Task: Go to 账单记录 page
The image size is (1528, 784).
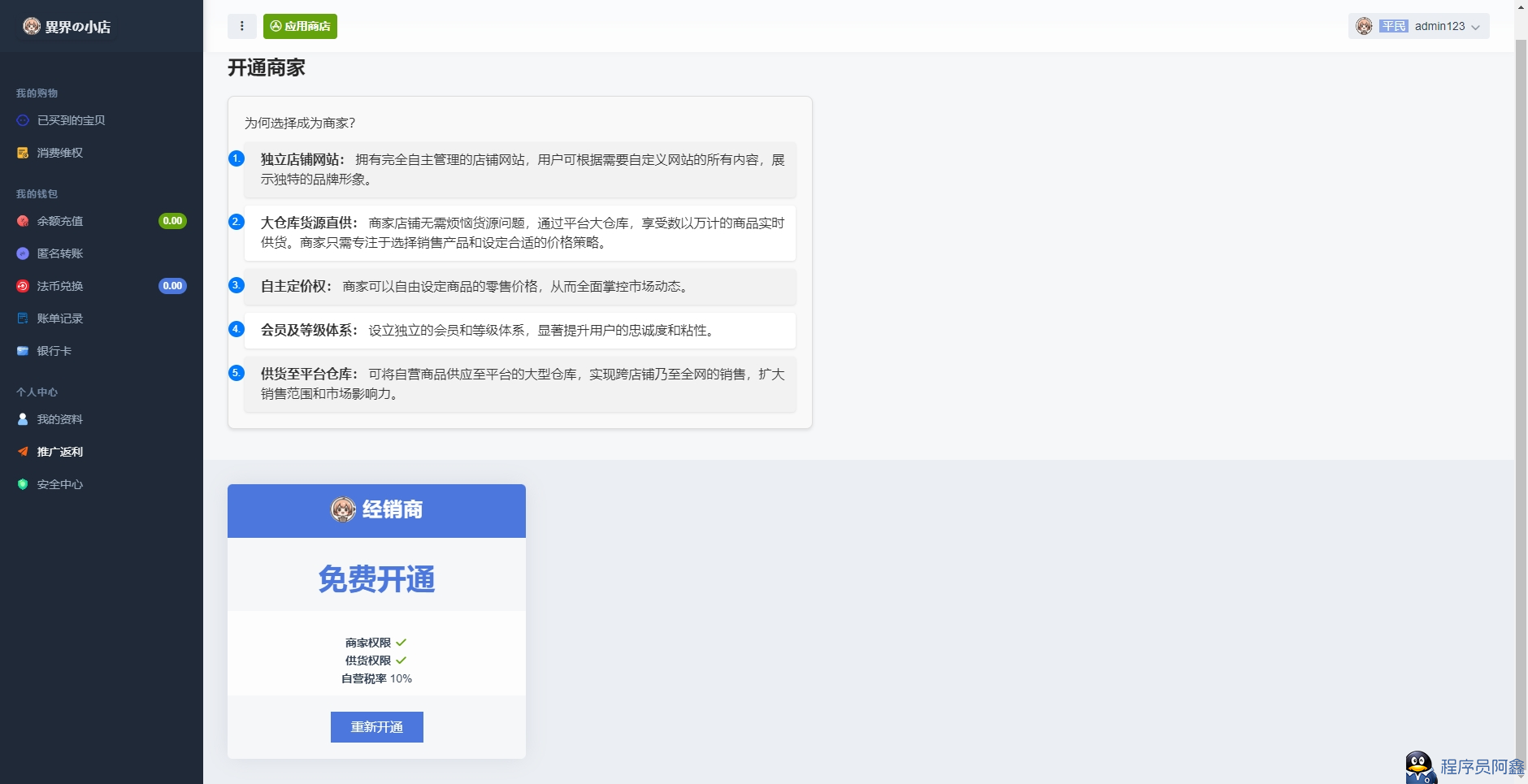Action: (102, 318)
